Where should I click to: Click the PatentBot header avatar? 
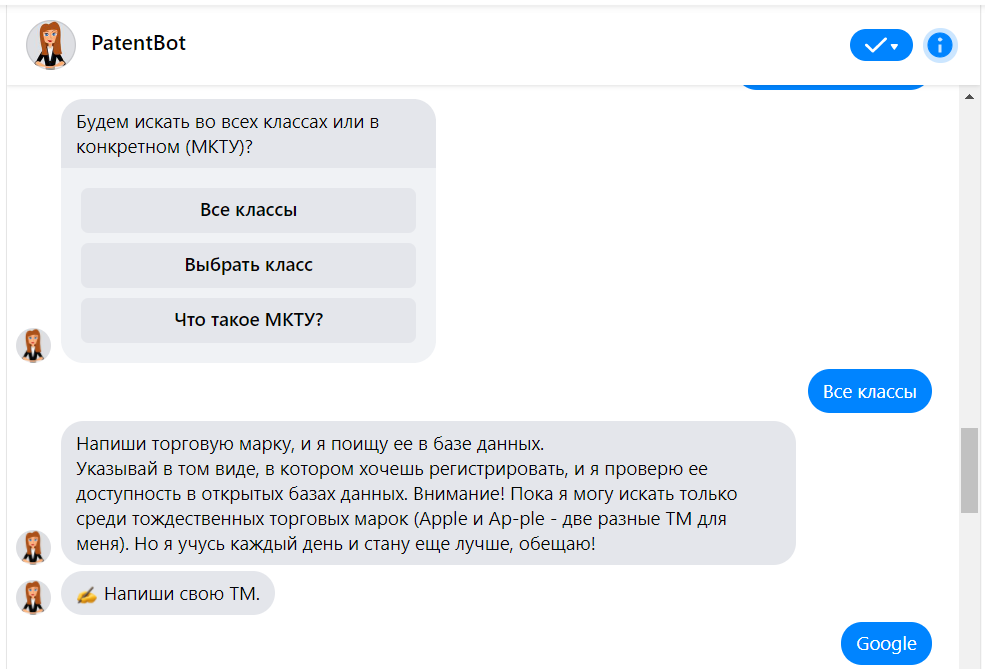click(51, 45)
